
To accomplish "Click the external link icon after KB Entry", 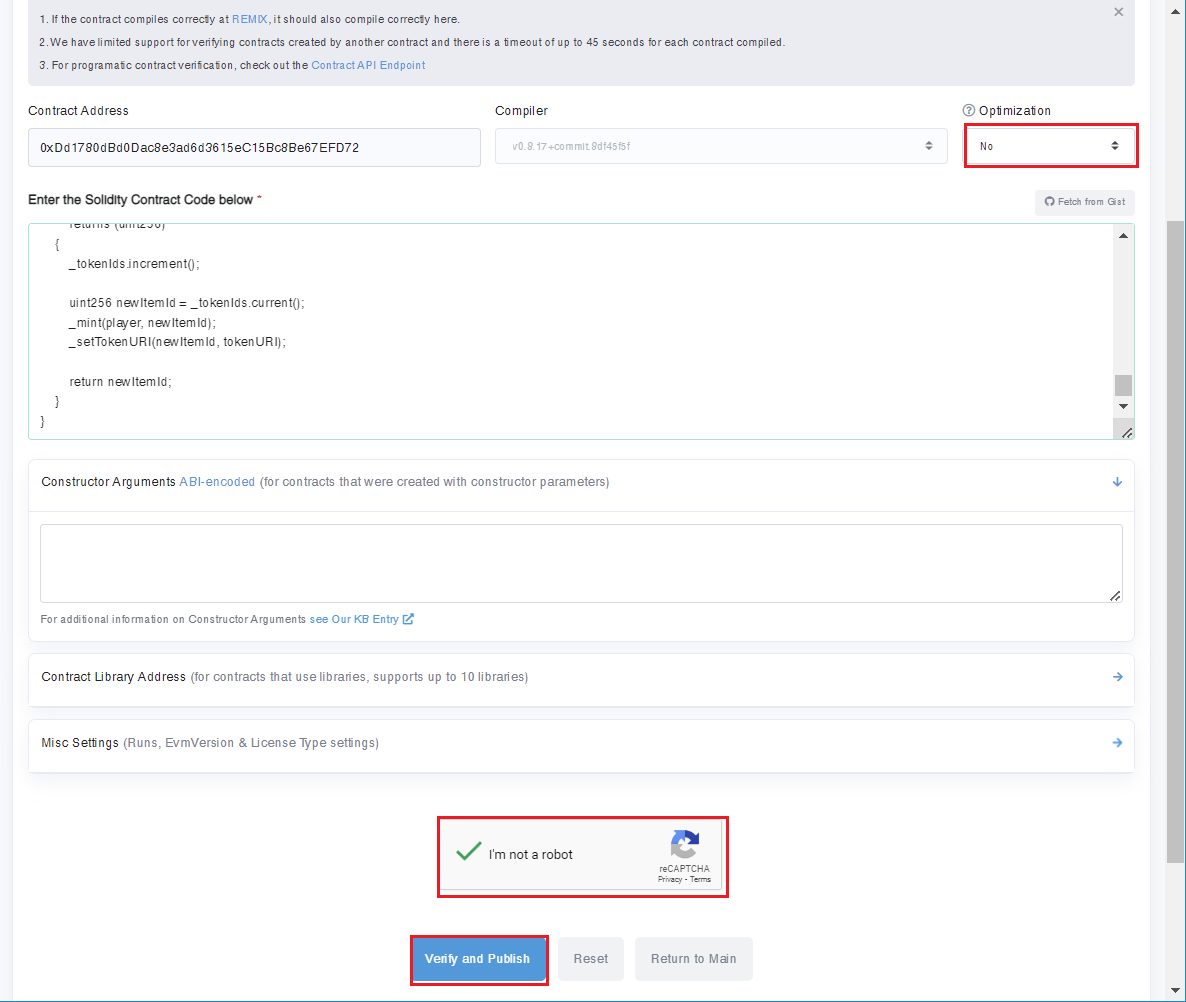I will tap(408, 619).
